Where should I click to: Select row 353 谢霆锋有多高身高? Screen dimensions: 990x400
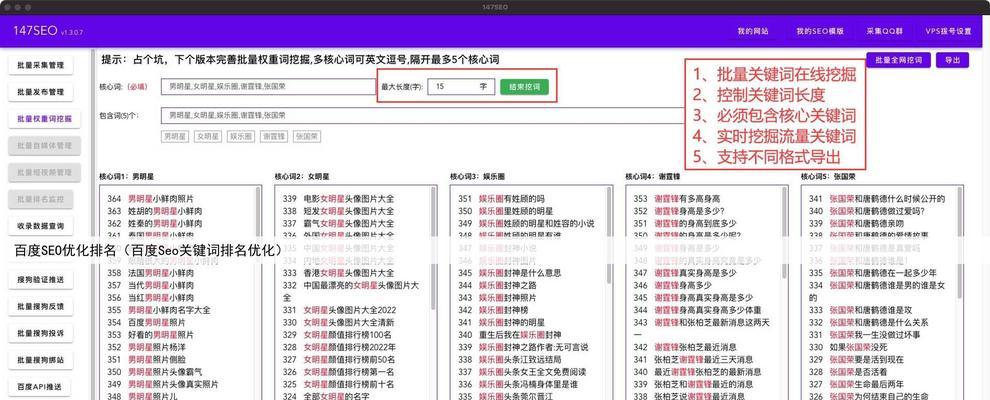tap(677, 199)
